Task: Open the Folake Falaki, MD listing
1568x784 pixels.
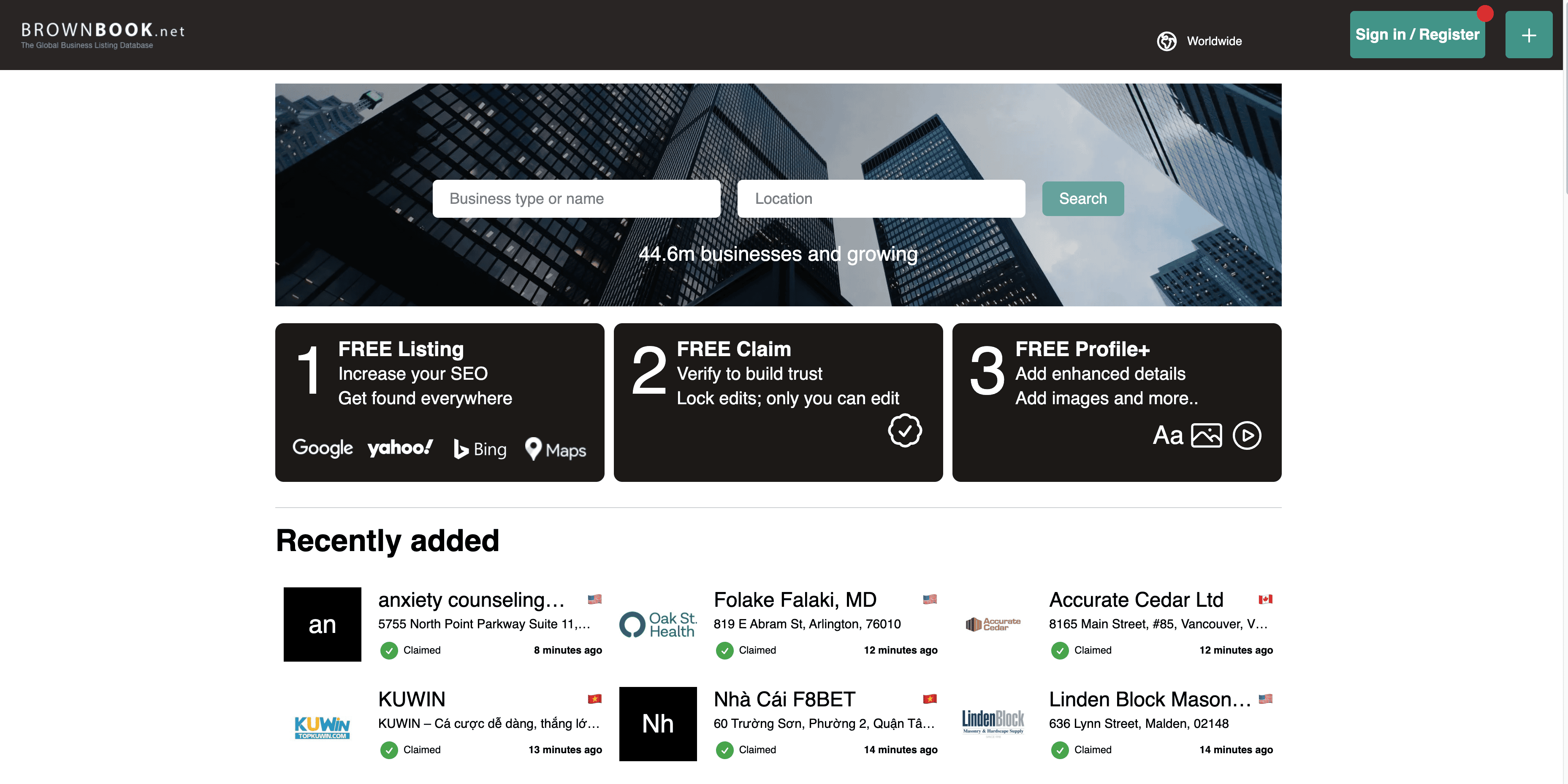Action: tap(795, 600)
